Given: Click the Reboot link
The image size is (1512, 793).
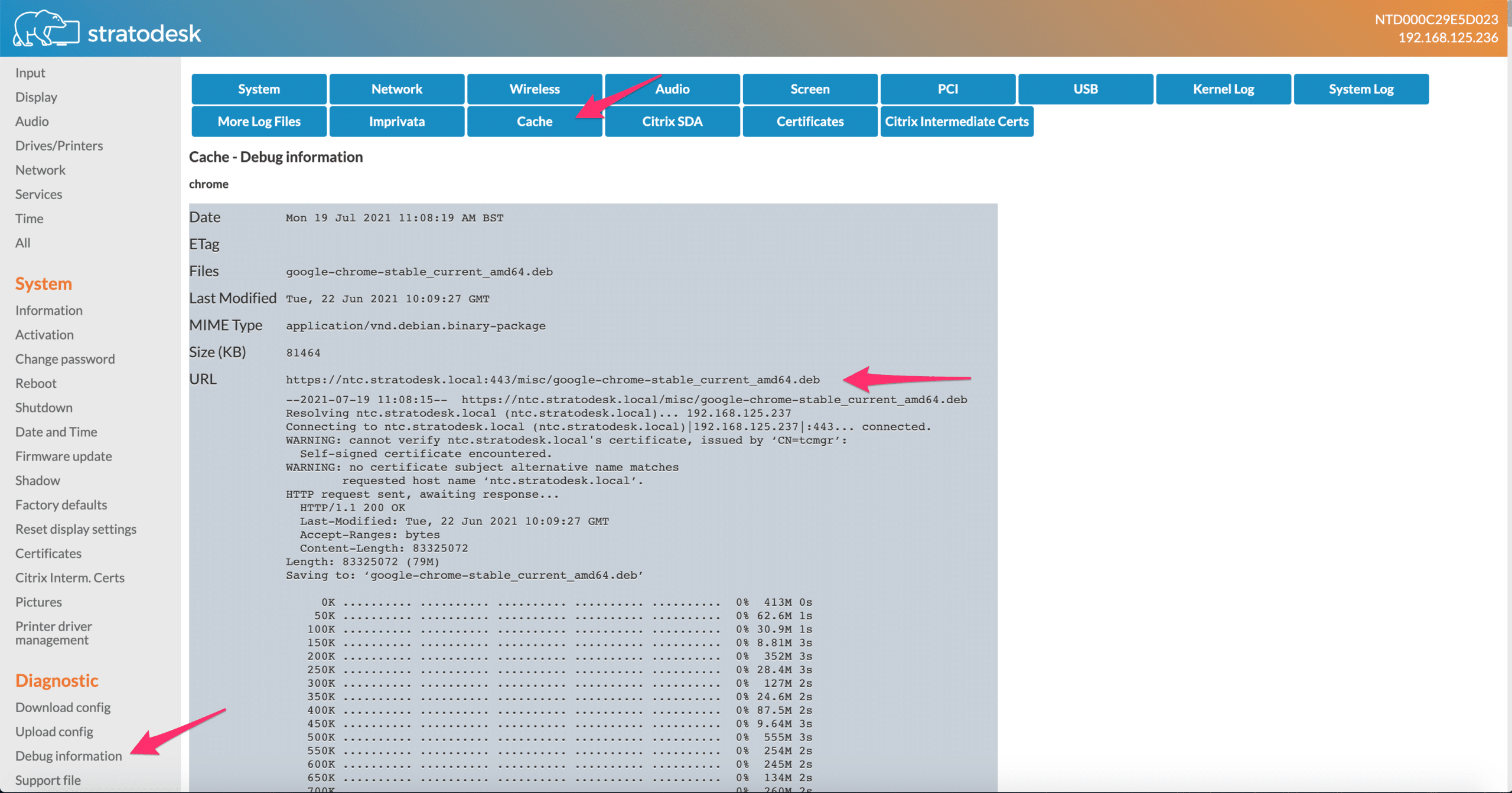Looking at the screenshot, I should pyautogui.click(x=36, y=383).
